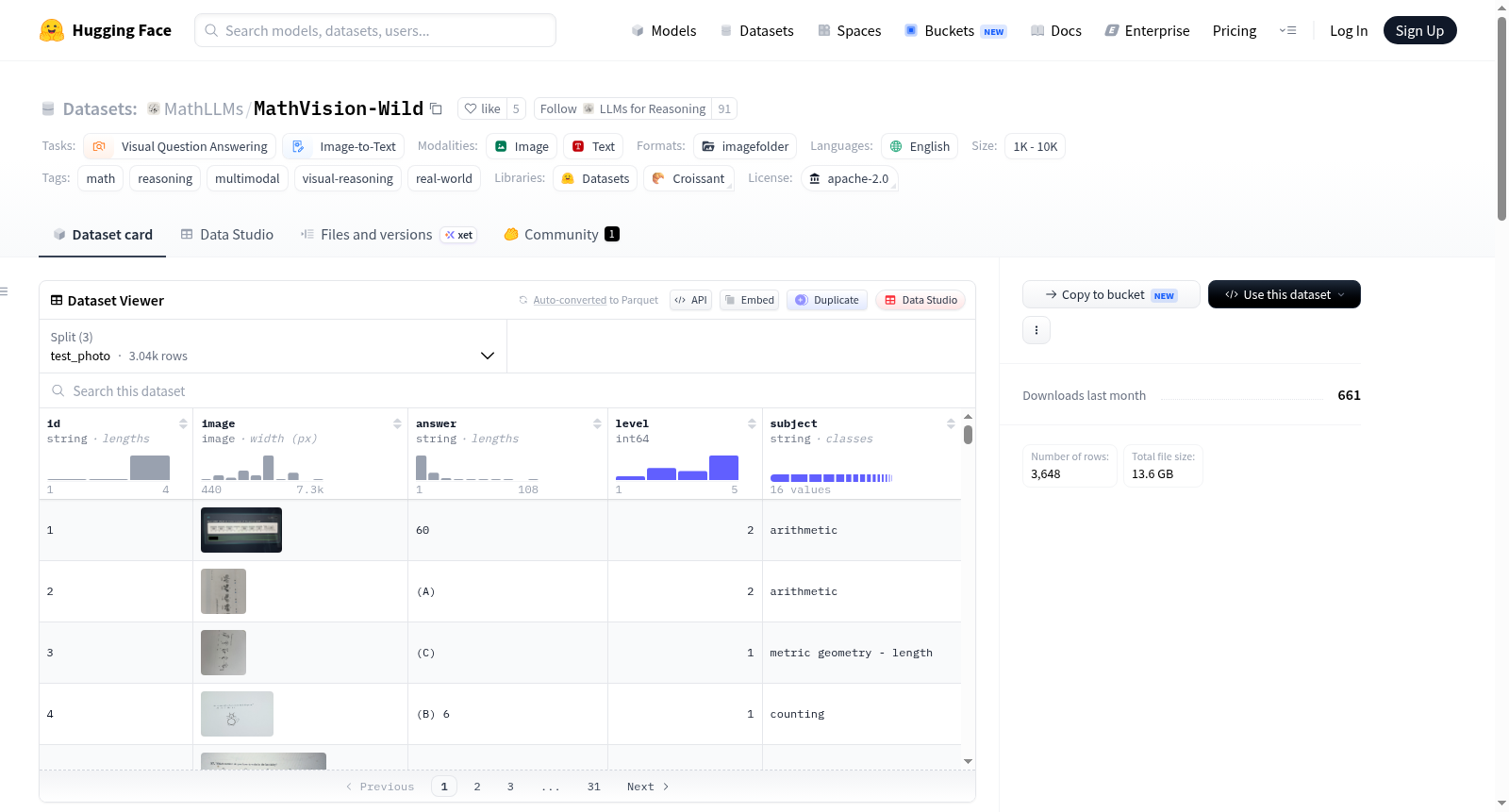
Task: Select the Image modality tag
Action: point(522,146)
